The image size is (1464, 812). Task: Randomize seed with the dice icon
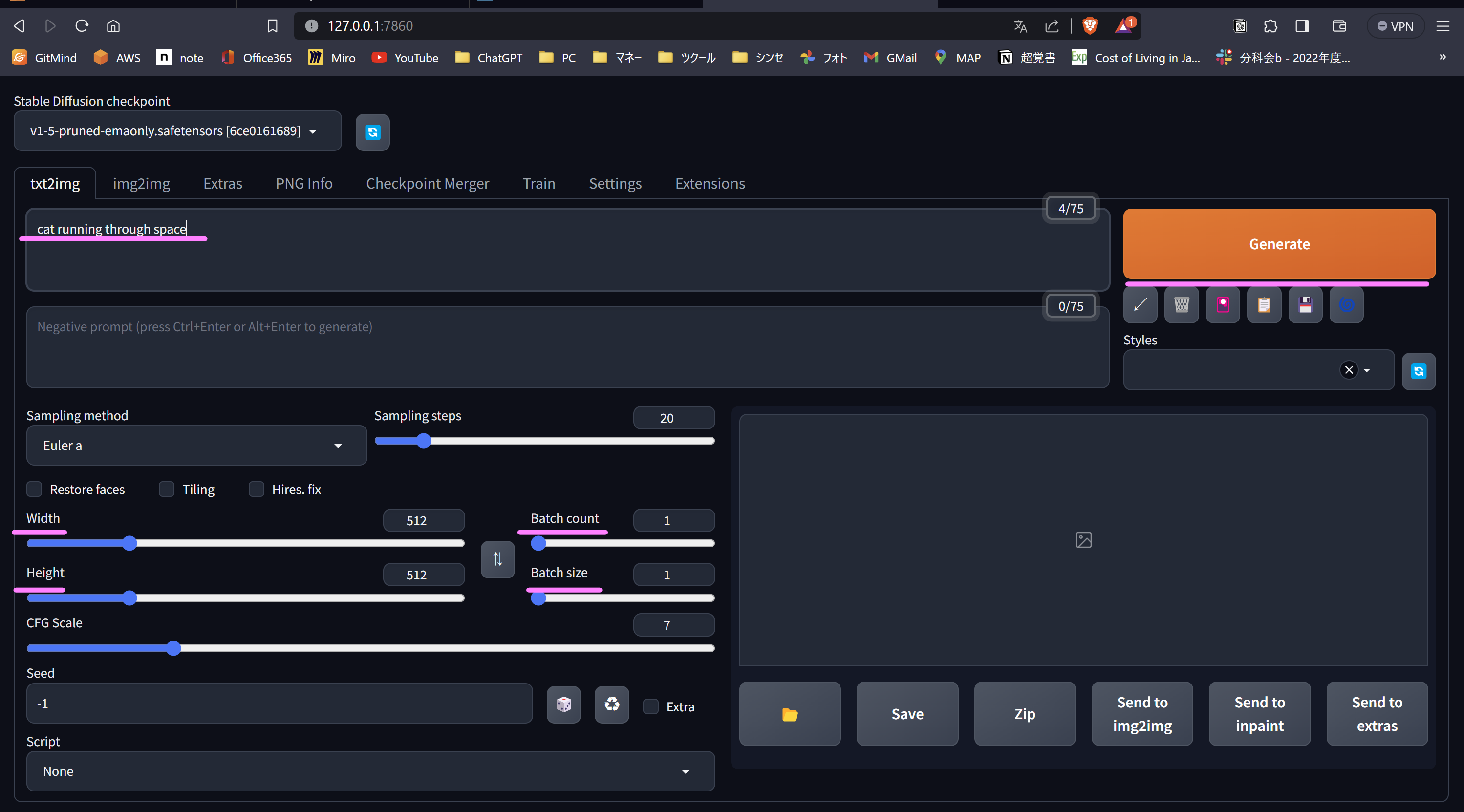tap(564, 705)
